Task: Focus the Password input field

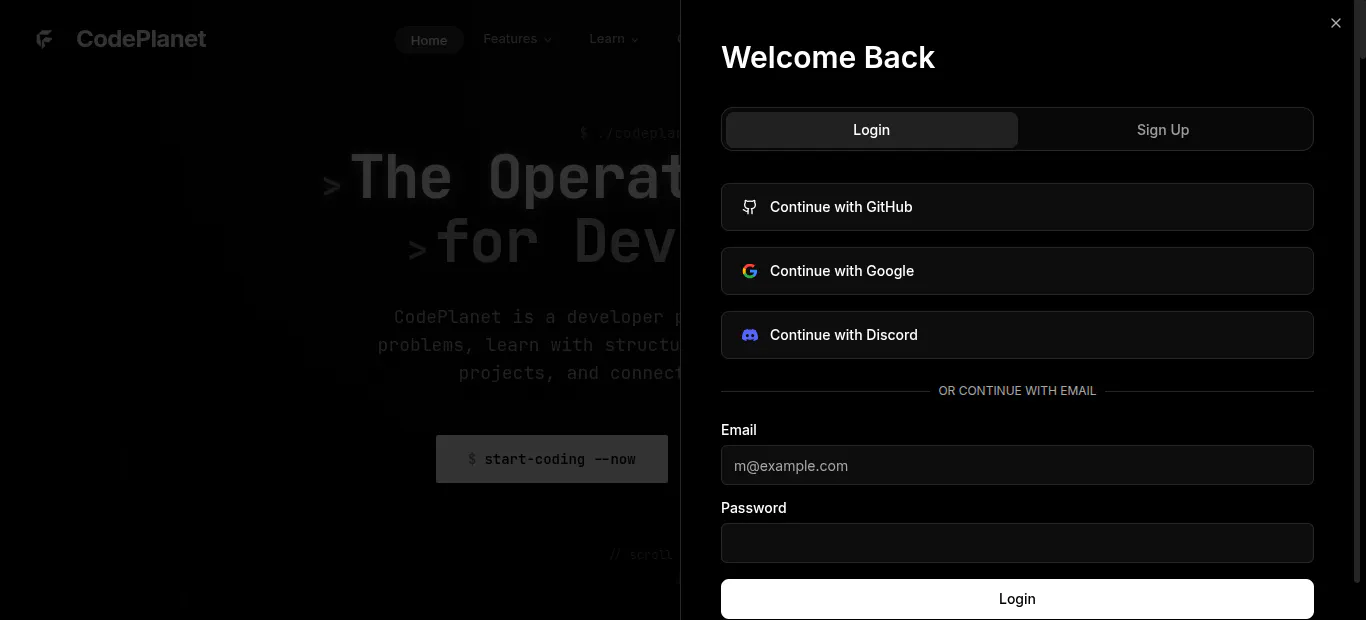Action: click(x=1017, y=543)
